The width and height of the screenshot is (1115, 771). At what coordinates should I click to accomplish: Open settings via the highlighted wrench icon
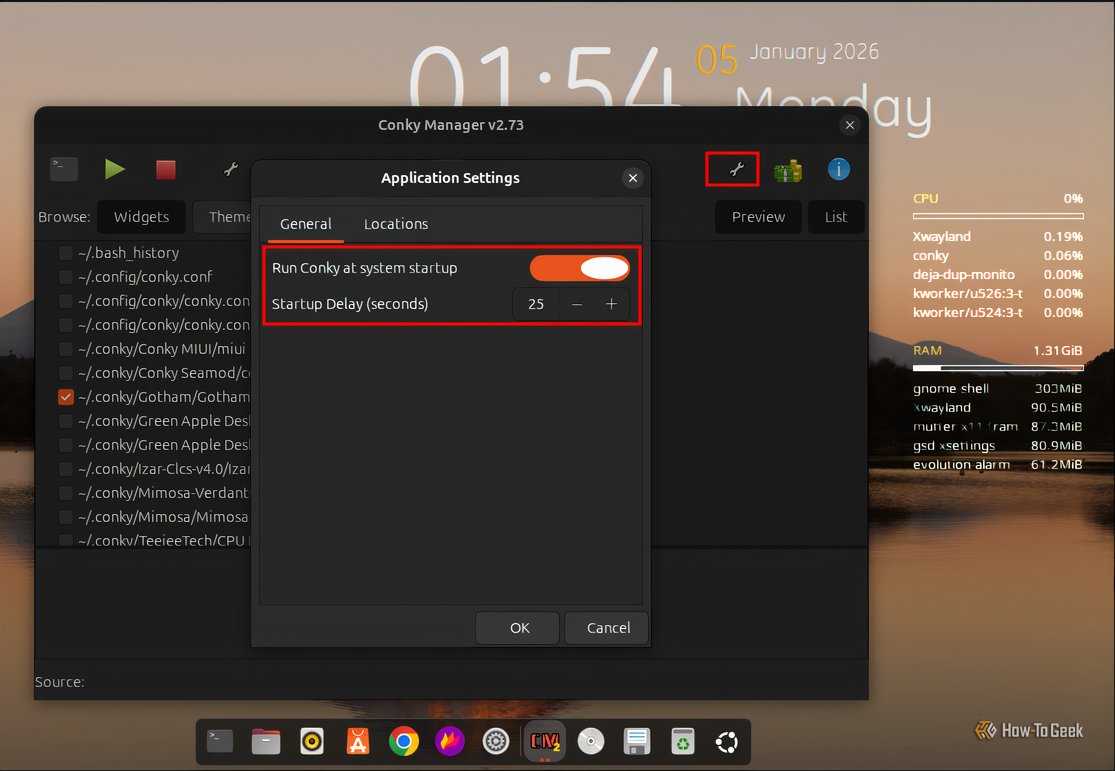[731, 169]
